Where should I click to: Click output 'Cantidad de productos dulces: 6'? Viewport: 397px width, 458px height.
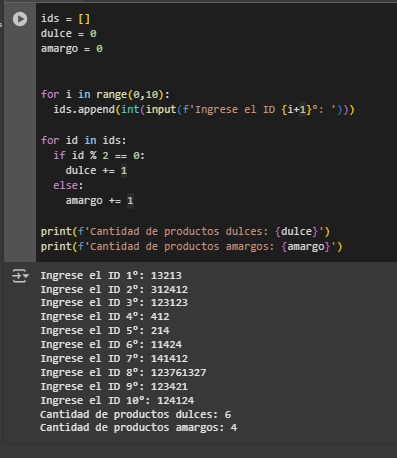(x=136, y=415)
